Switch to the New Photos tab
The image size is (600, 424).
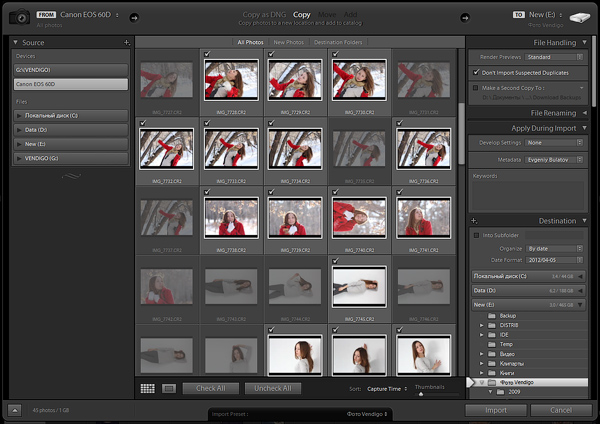pyautogui.click(x=289, y=42)
